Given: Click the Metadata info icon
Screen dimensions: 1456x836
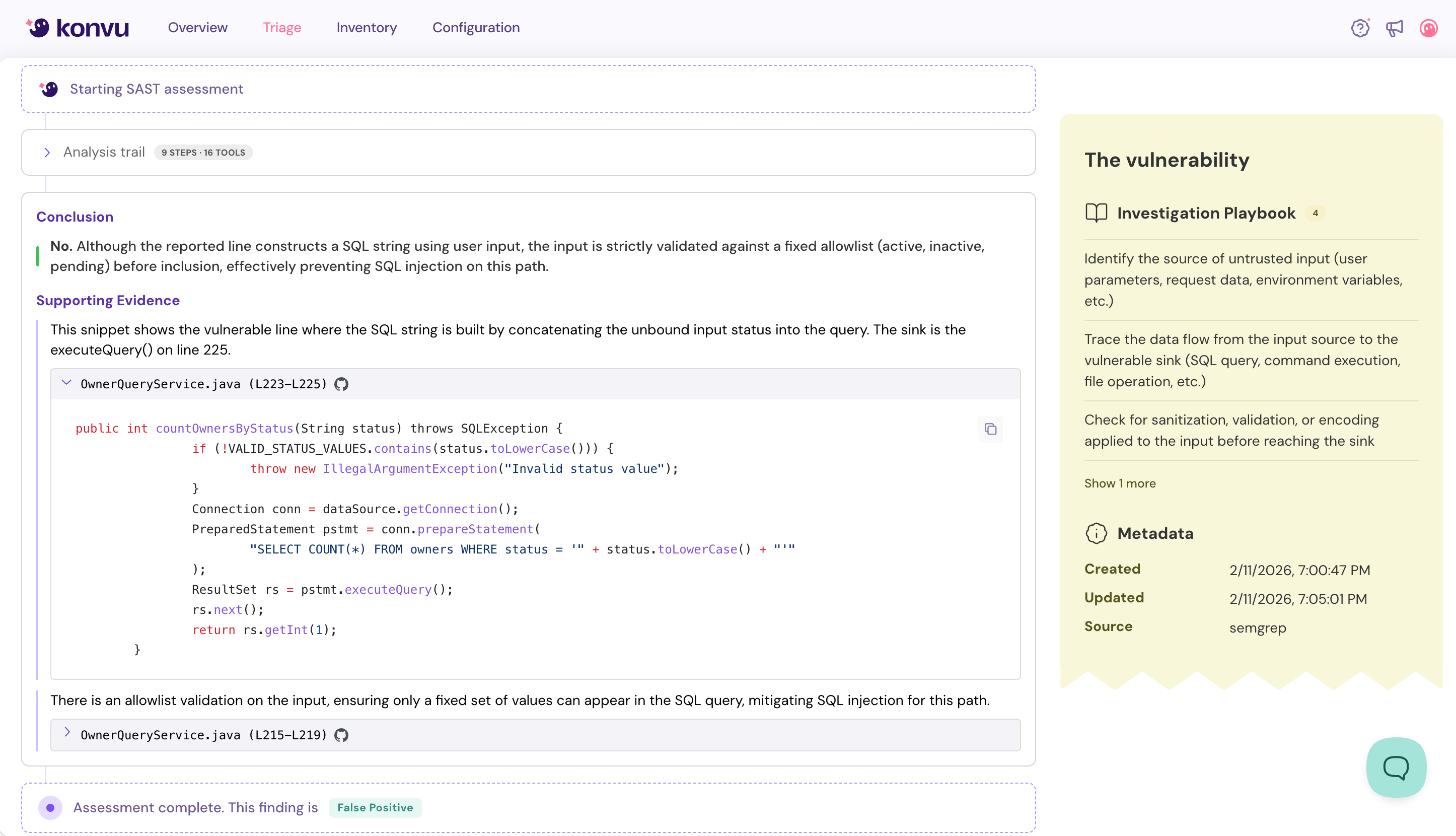Looking at the screenshot, I should pos(1096,533).
